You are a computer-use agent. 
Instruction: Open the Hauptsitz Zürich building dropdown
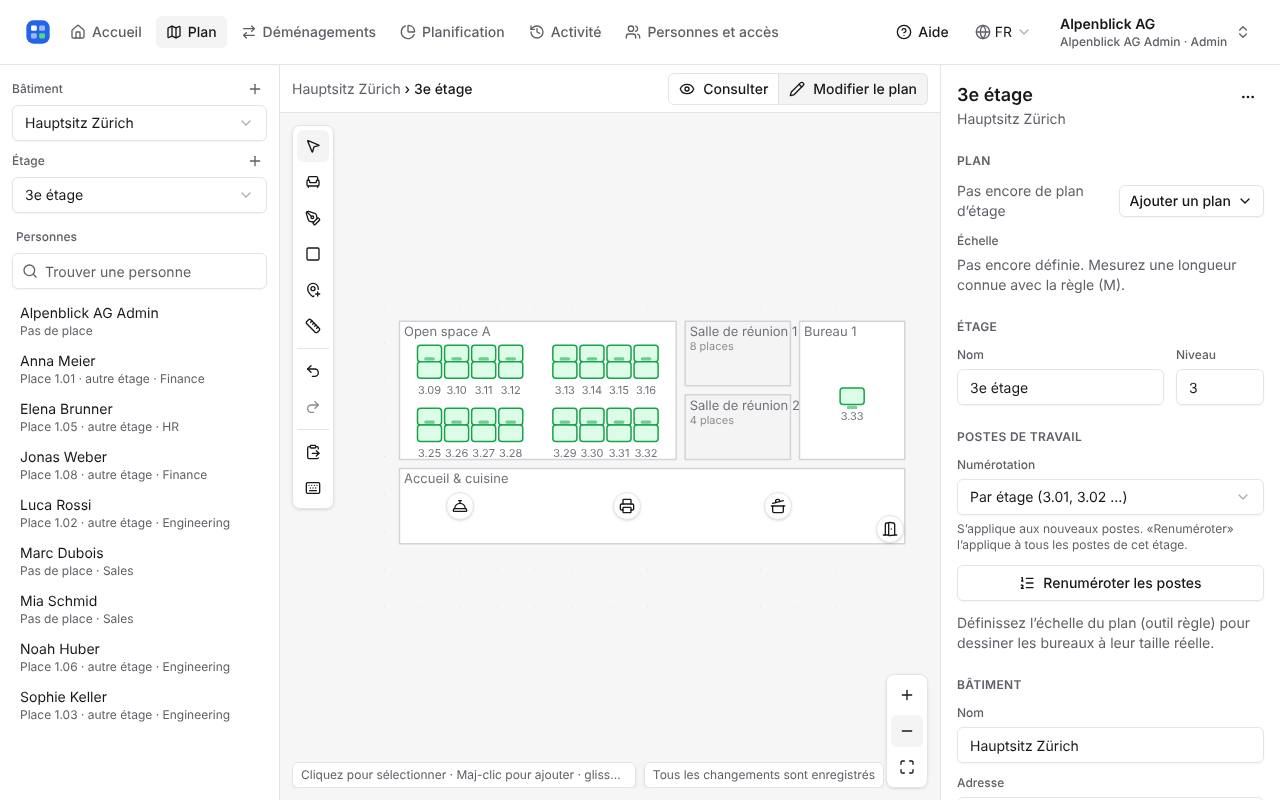tap(139, 123)
